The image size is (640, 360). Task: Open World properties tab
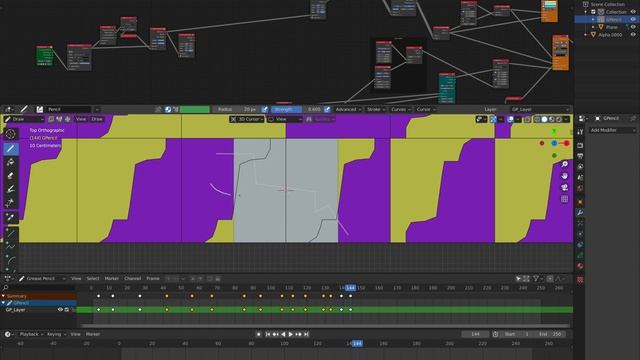coord(580,188)
